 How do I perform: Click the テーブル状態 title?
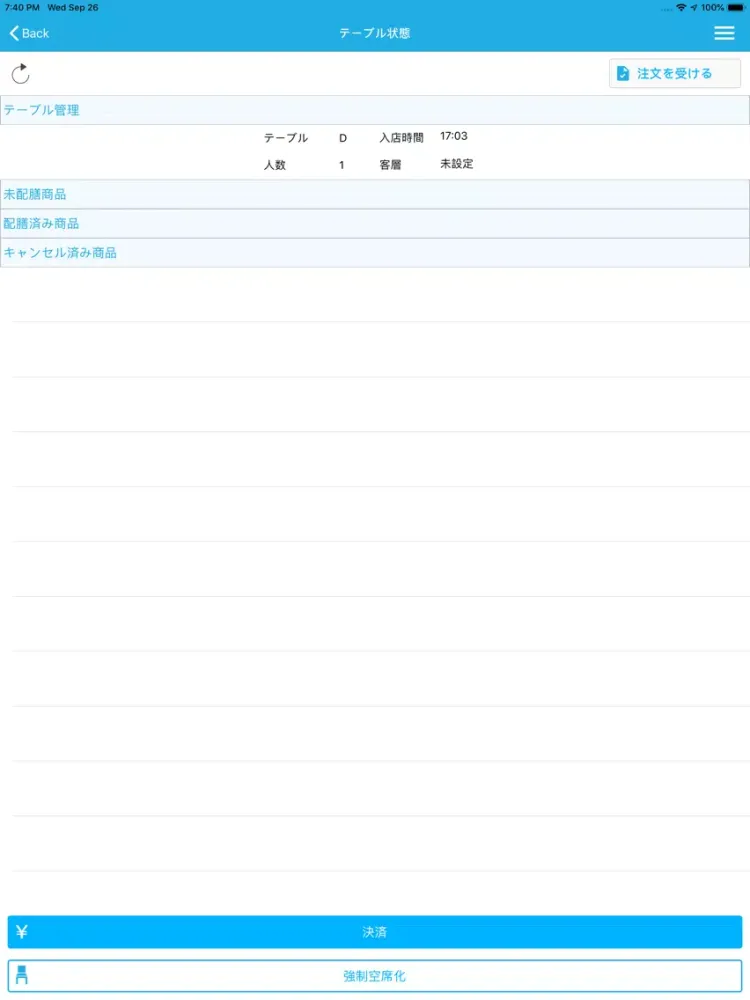point(374,33)
